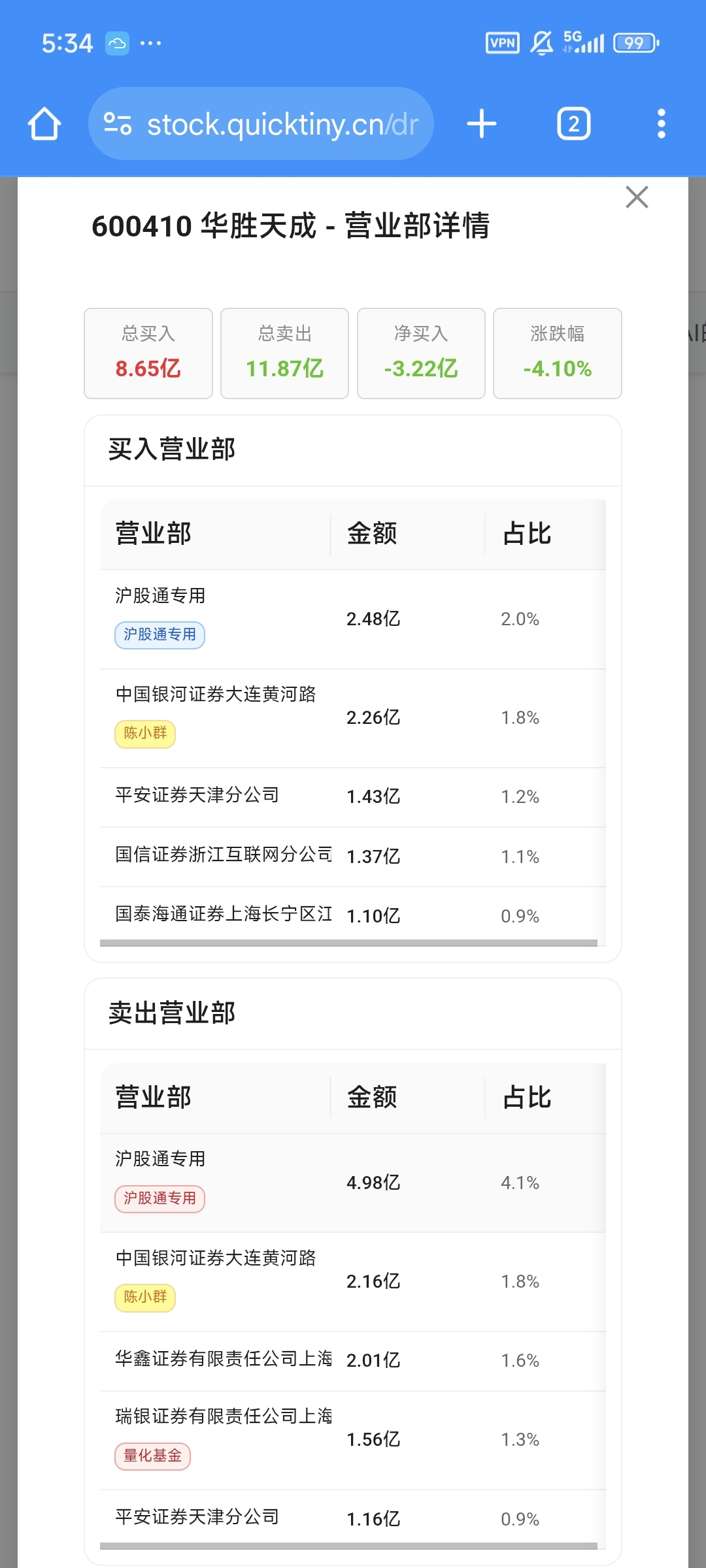
Task: Tap the site settings icon in address bar
Action: pyautogui.click(x=118, y=123)
